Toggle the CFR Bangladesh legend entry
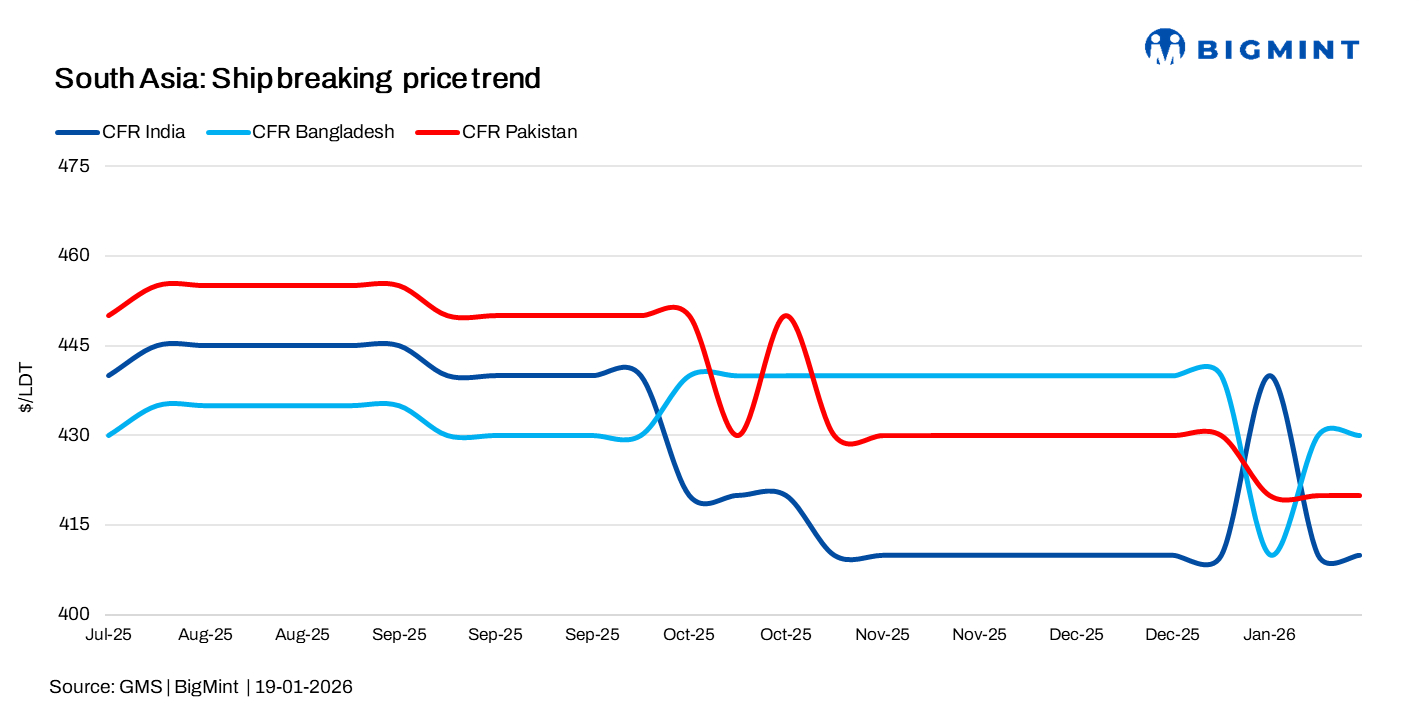The width and height of the screenshot is (1419, 711). point(323,132)
